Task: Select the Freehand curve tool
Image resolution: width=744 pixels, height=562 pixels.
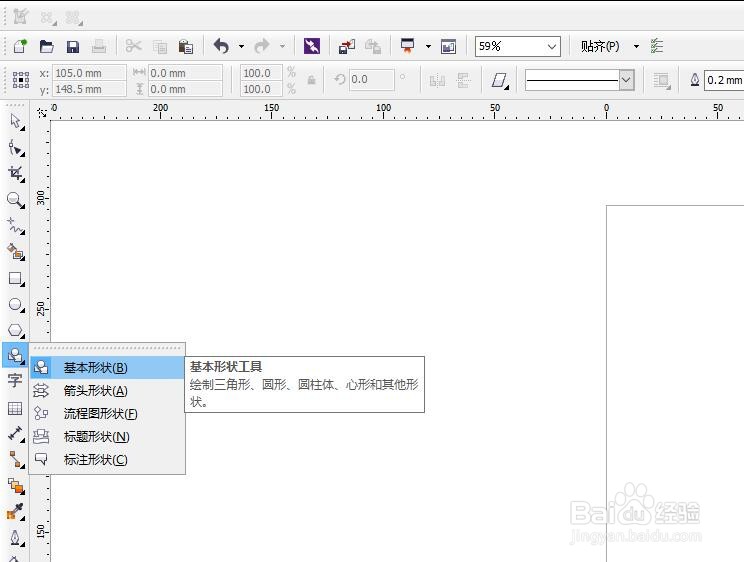Action: tap(16, 226)
